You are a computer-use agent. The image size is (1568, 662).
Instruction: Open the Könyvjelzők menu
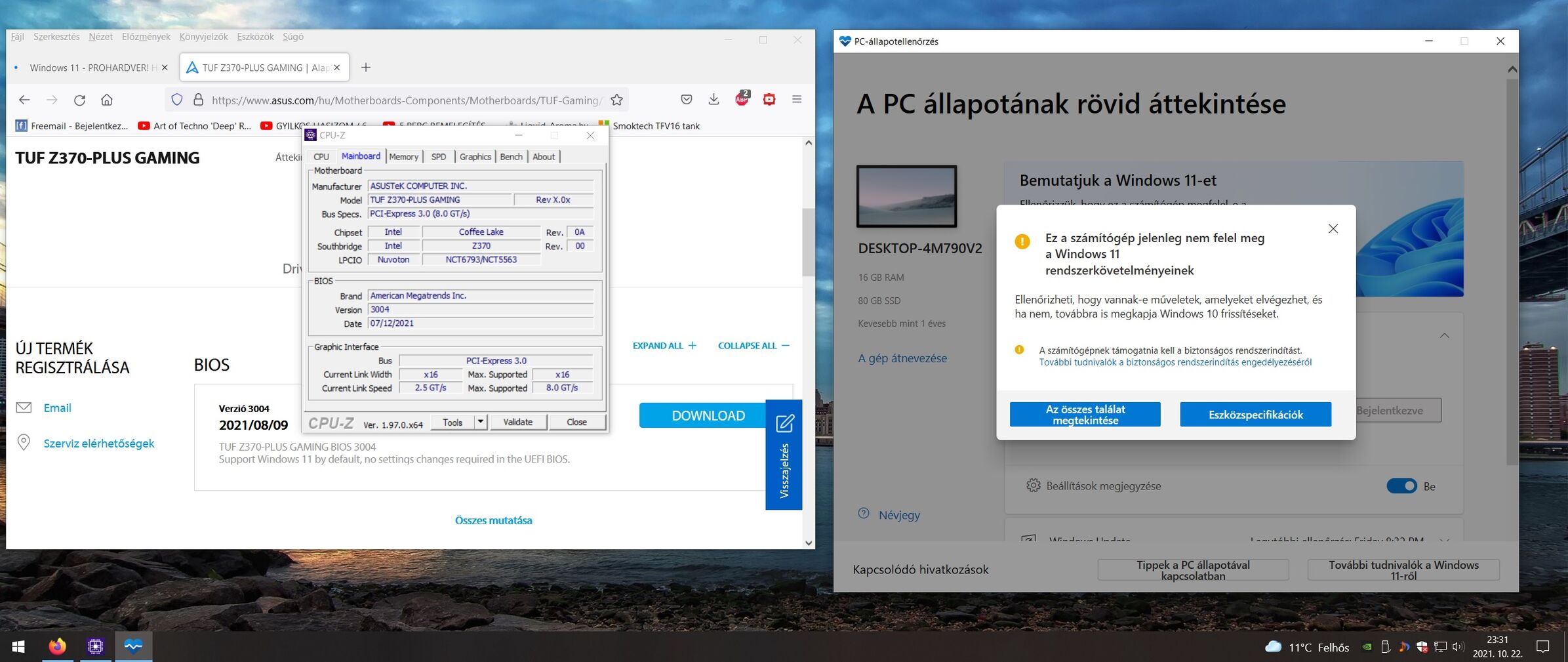click(x=203, y=37)
